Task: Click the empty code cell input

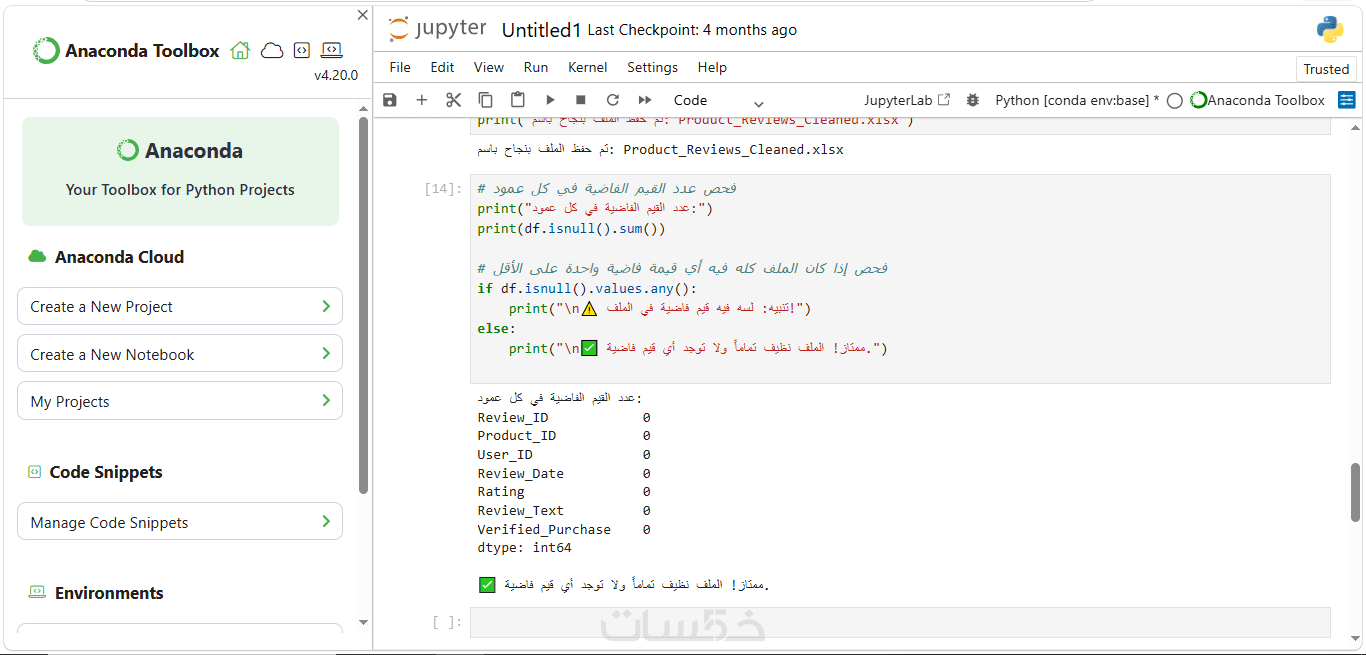Action: 900,622
